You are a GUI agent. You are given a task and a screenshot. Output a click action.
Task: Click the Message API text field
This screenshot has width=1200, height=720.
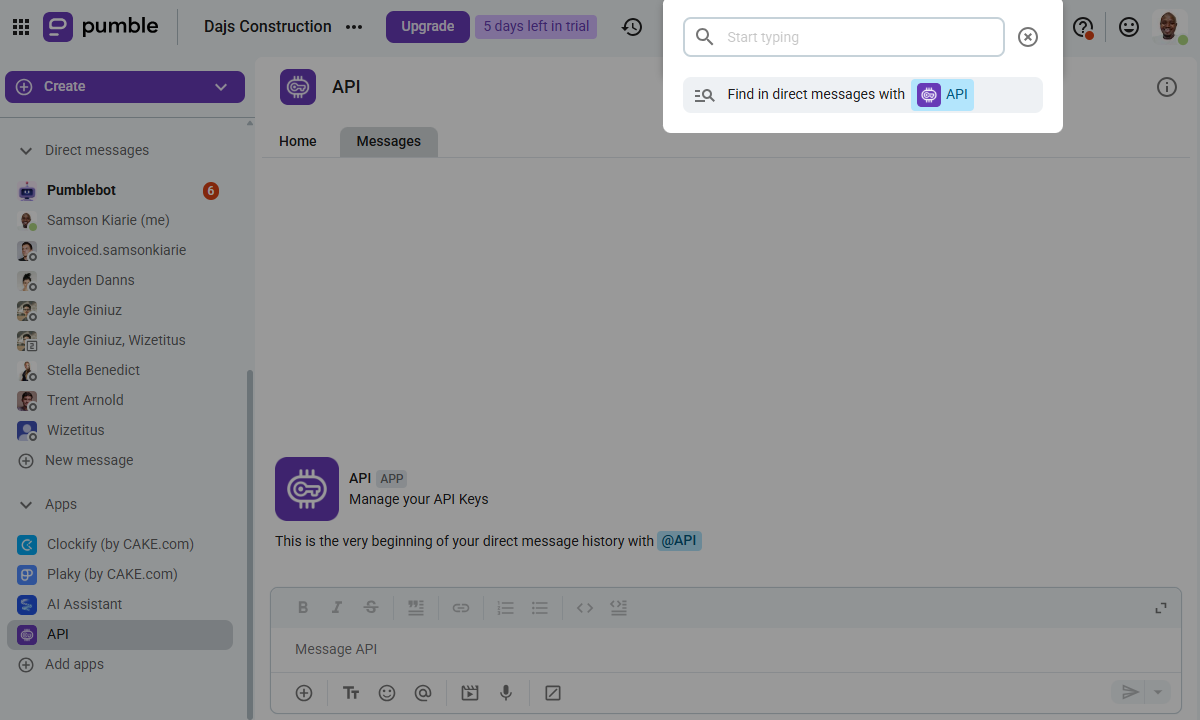point(725,650)
